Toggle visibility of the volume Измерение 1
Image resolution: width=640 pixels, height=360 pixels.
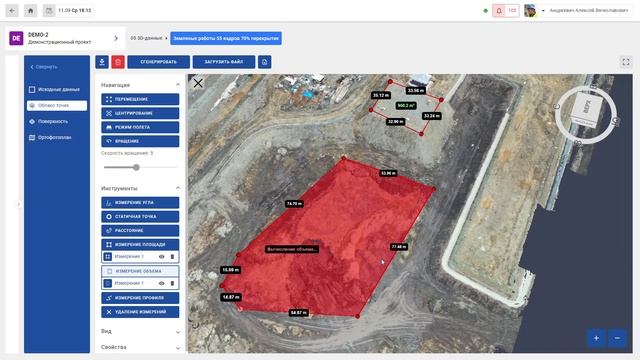[162, 283]
